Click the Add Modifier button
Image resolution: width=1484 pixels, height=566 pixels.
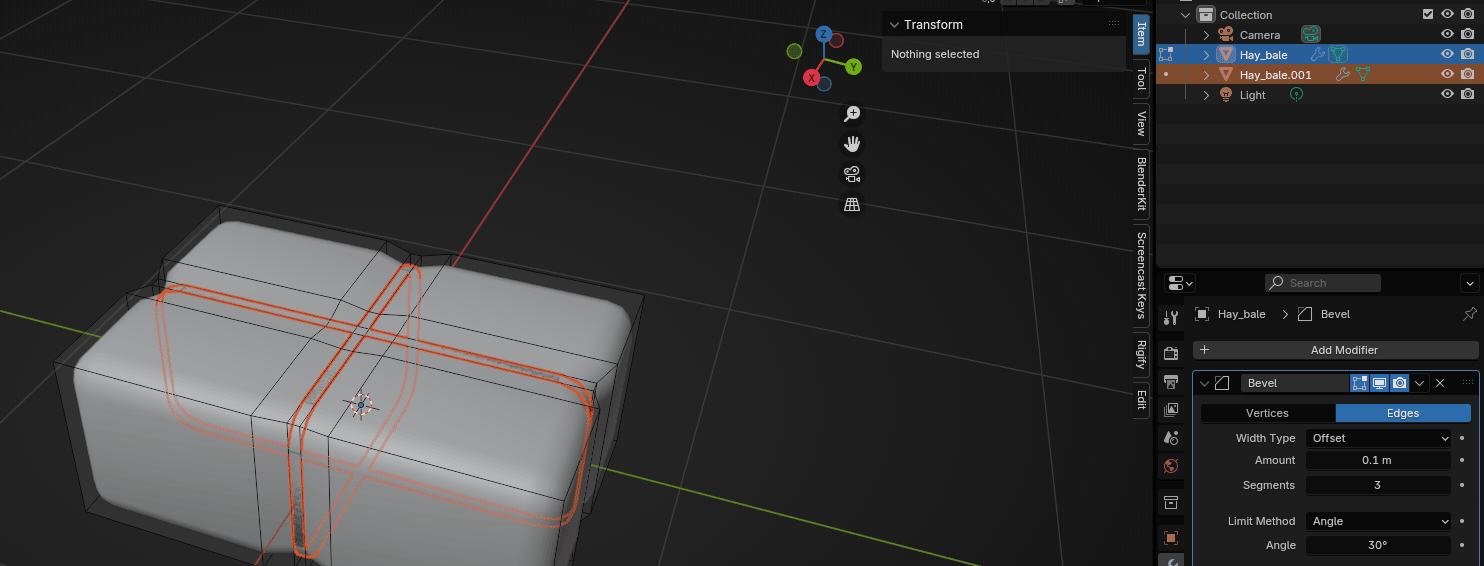click(1335, 350)
